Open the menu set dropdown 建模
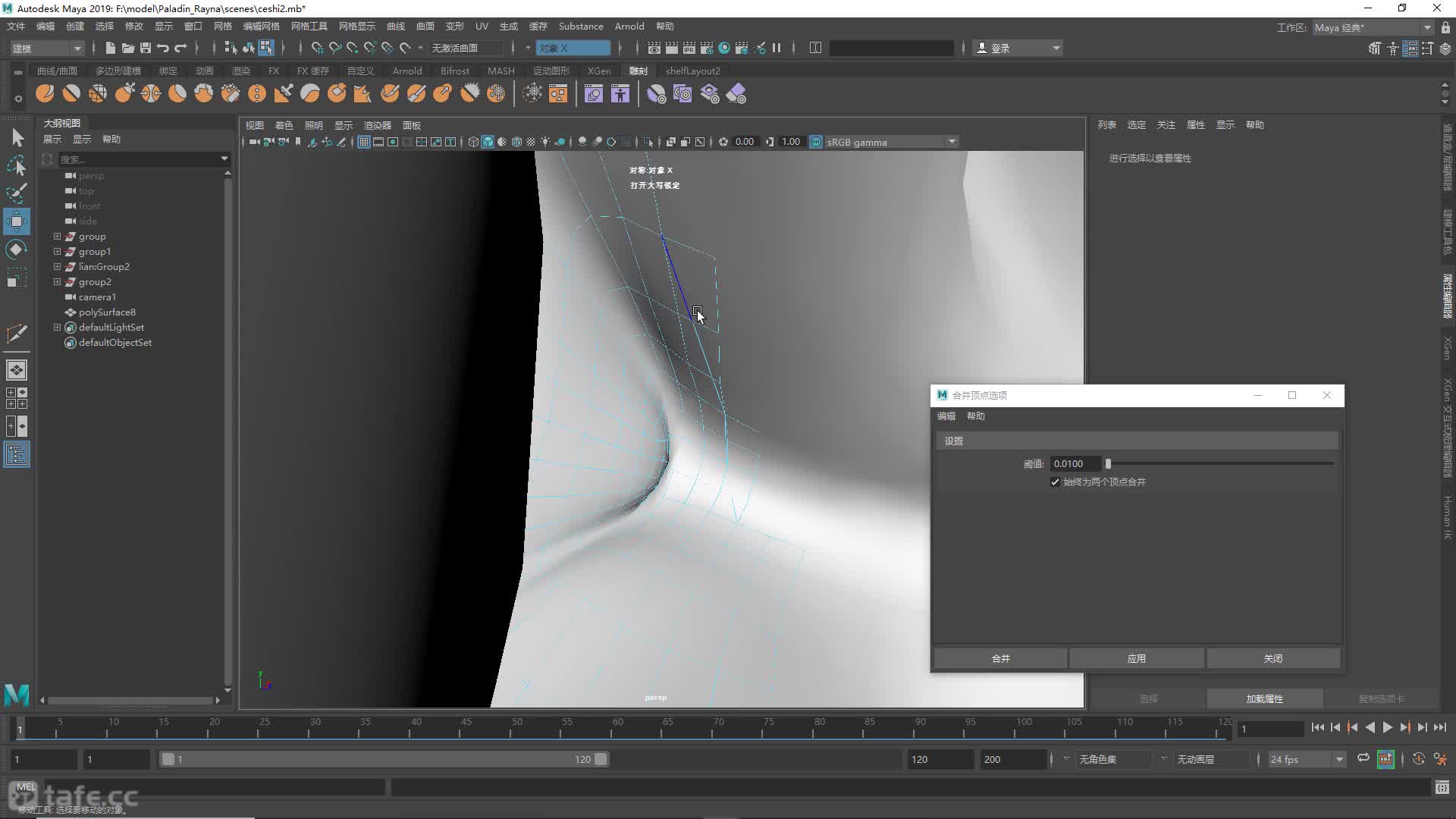 click(46, 48)
